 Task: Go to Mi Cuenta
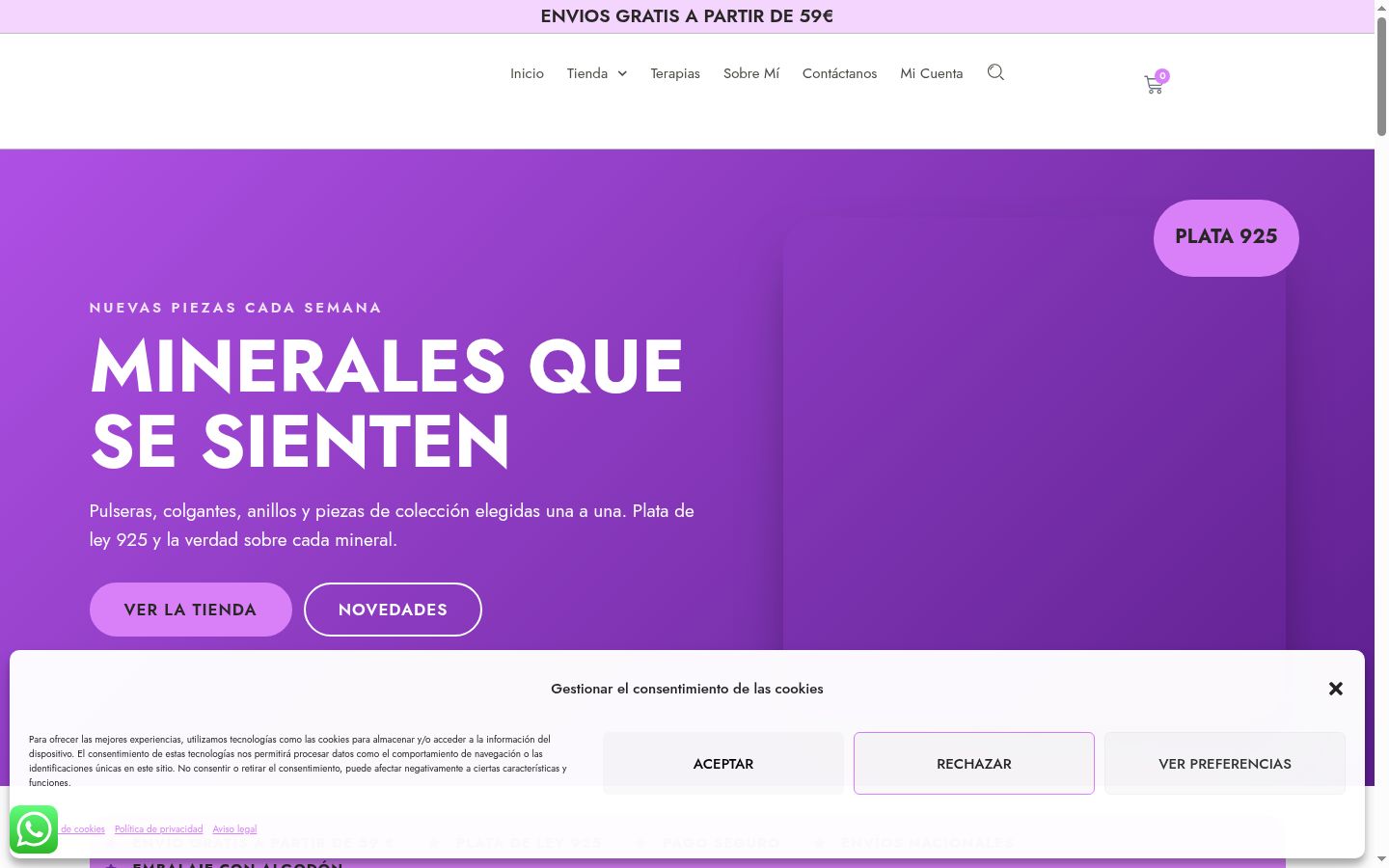[x=931, y=73]
